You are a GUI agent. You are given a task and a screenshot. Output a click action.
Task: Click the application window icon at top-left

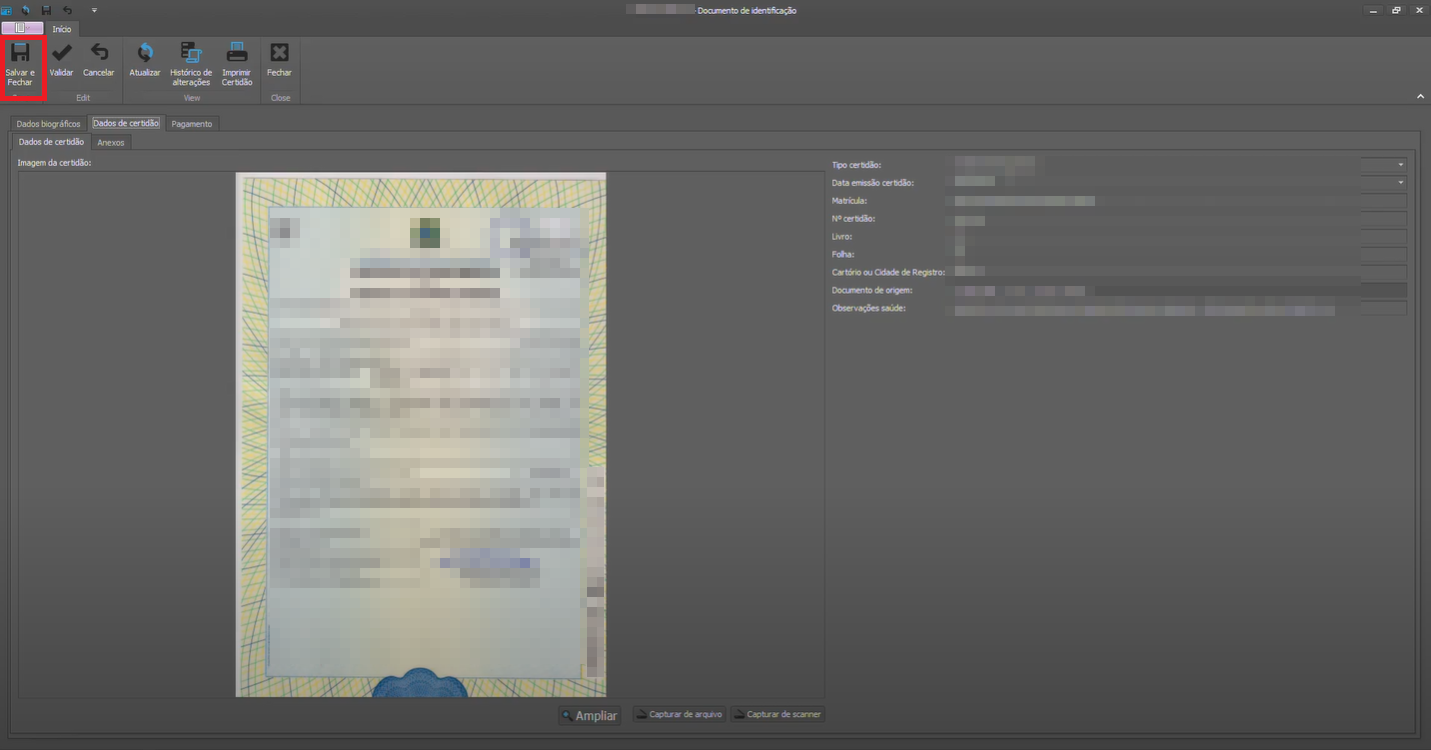pyautogui.click(x=7, y=10)
